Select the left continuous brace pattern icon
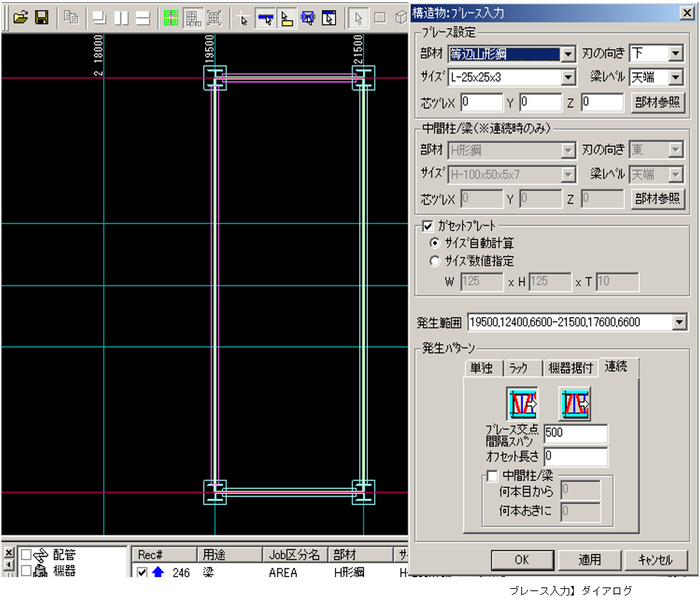The image size is (700, 600). click(522, 402)
